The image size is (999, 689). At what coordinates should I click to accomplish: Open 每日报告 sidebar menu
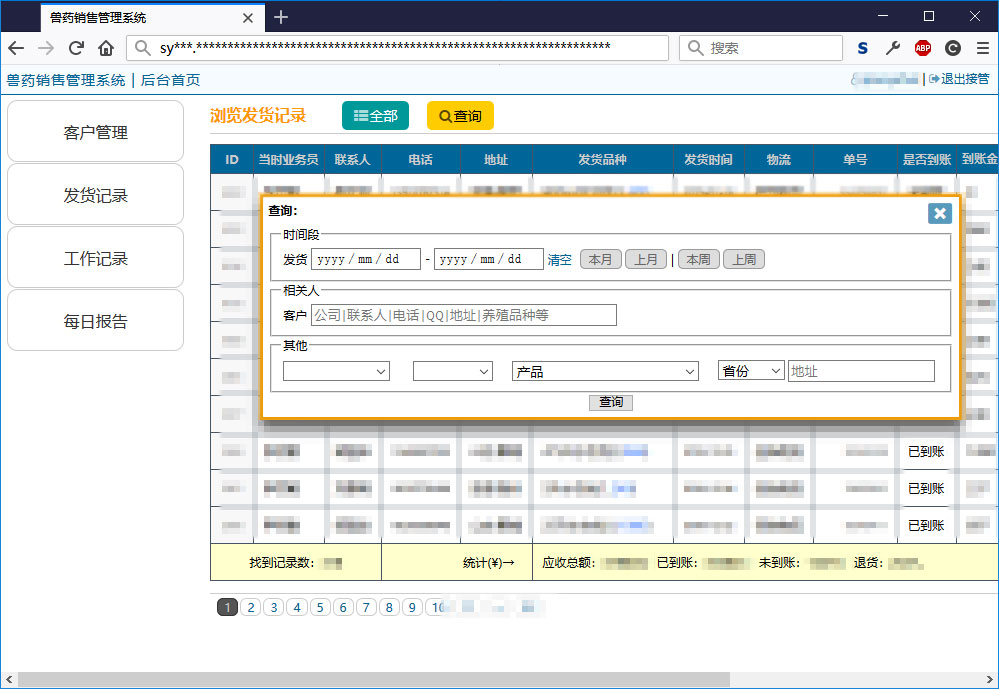point(96,321)
